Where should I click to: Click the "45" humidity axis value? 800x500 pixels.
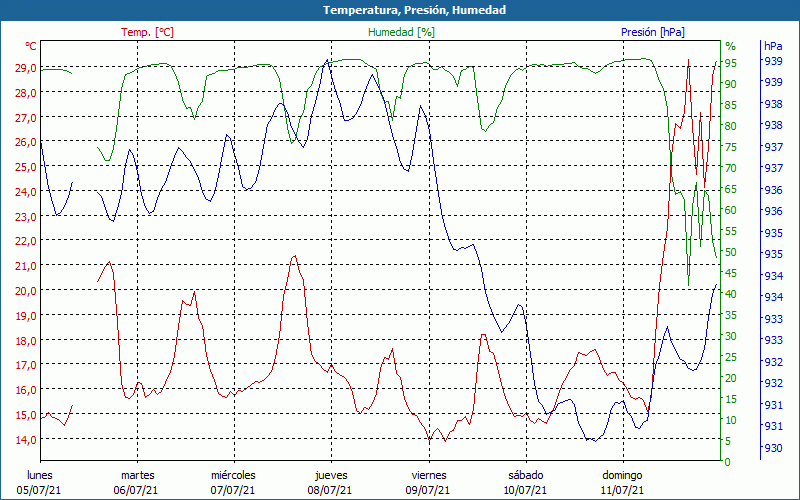[731, 273]
